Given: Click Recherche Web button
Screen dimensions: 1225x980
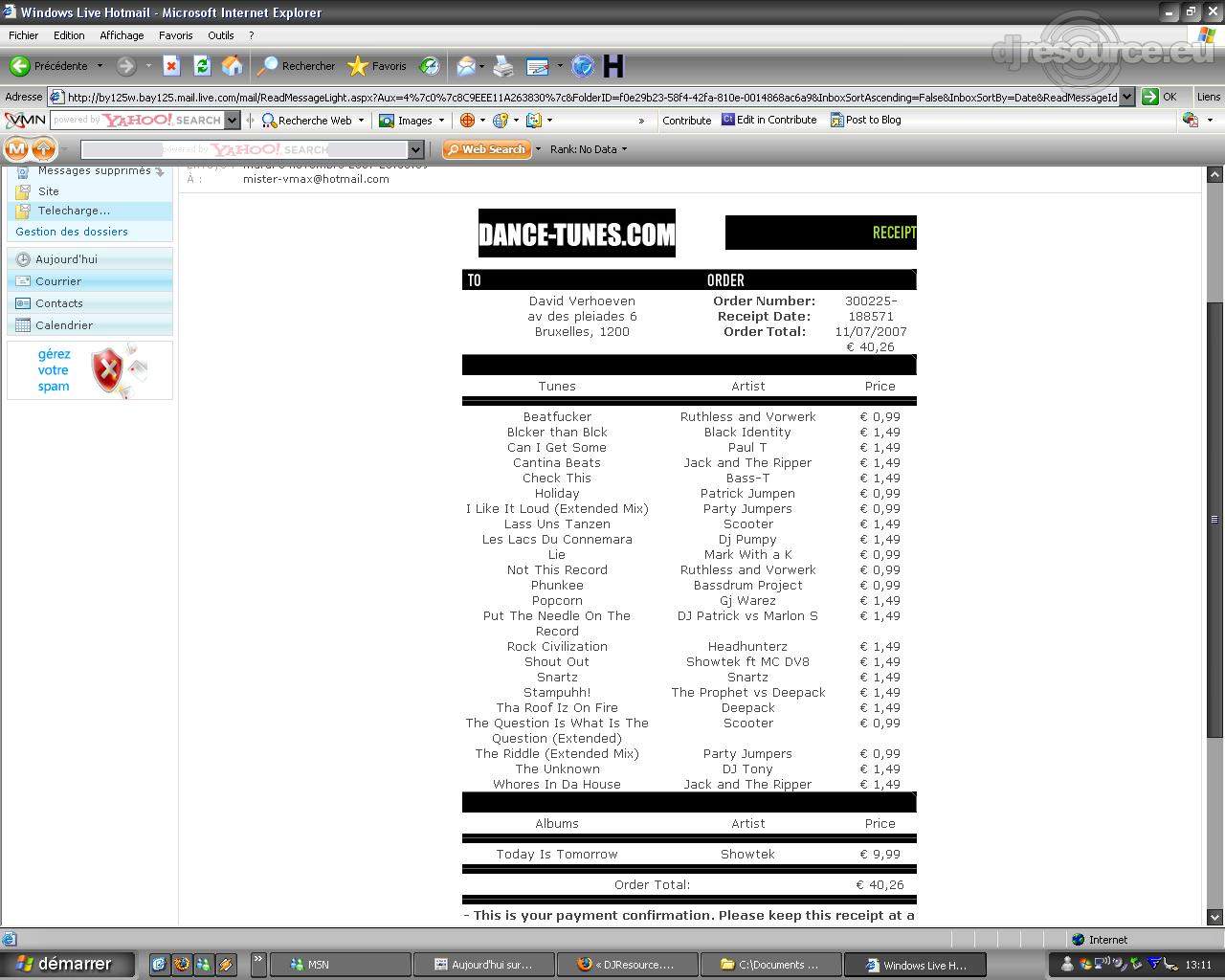Looking at the screenshot, I should 307,121.
